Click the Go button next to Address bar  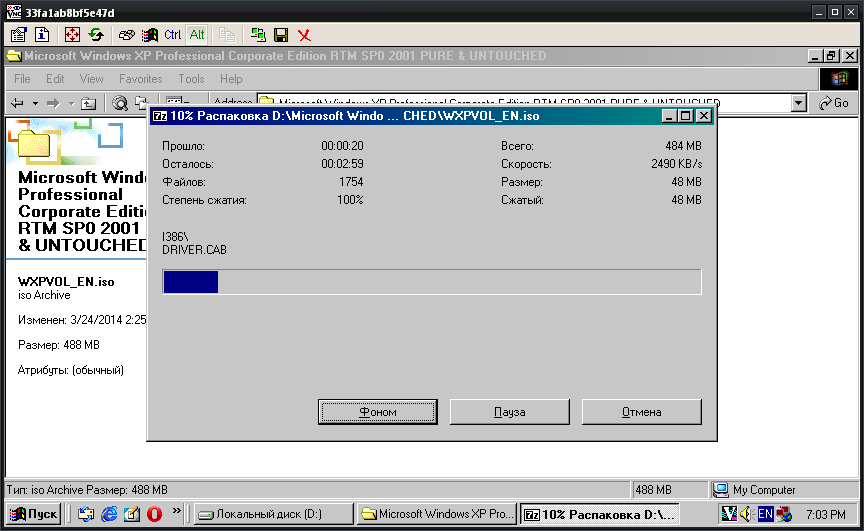(834, 102)
